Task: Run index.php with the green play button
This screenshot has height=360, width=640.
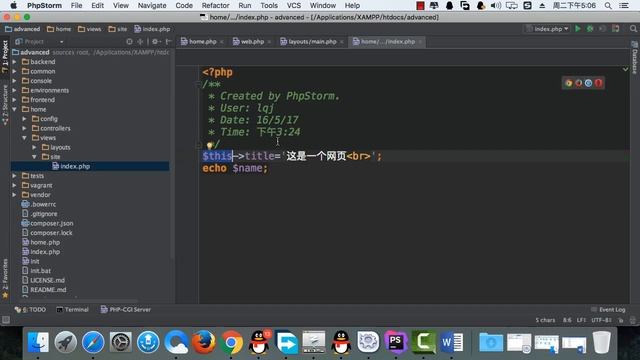Action: (x=578, y=29)
